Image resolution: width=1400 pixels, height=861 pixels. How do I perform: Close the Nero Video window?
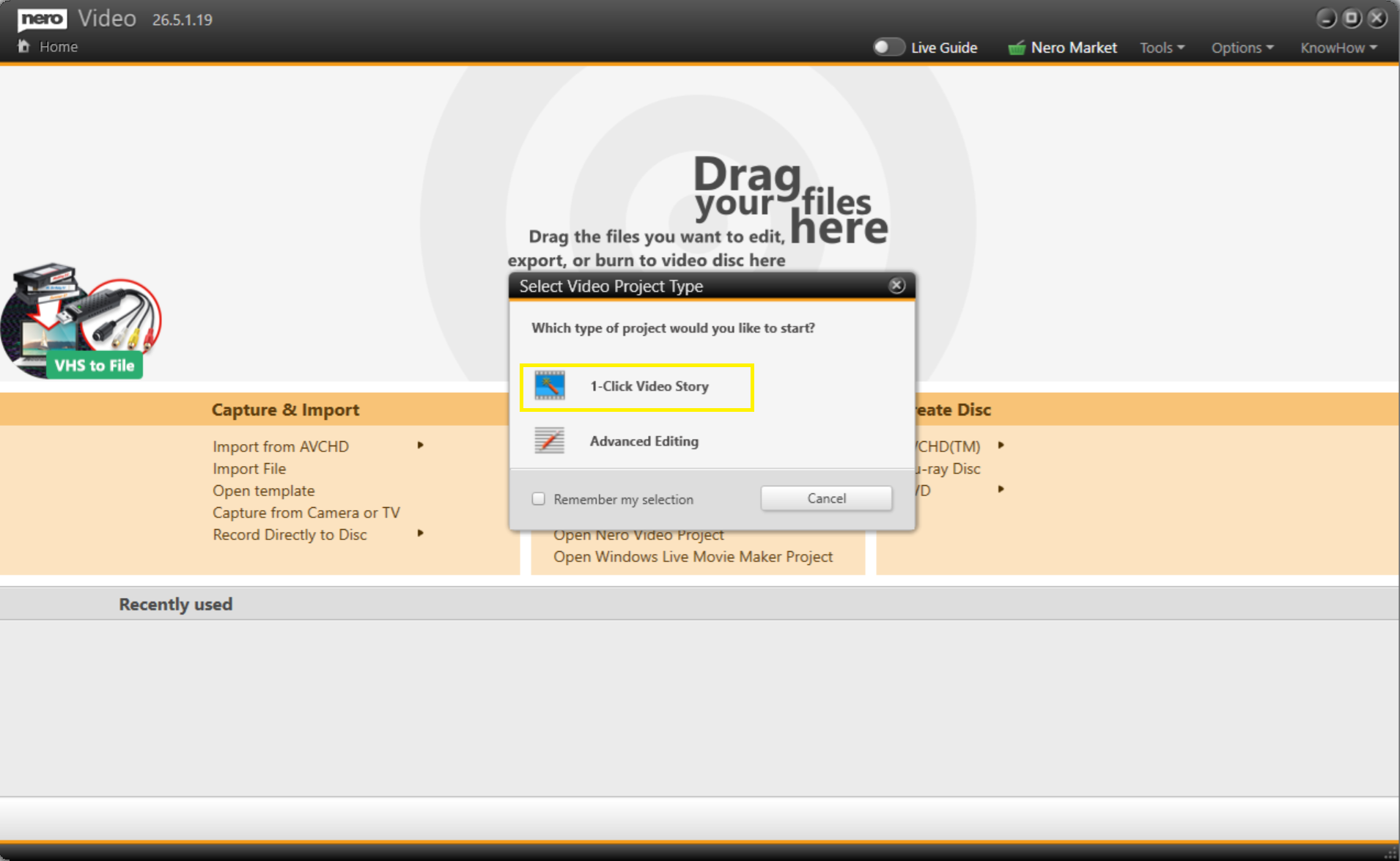click(1377, 18)
